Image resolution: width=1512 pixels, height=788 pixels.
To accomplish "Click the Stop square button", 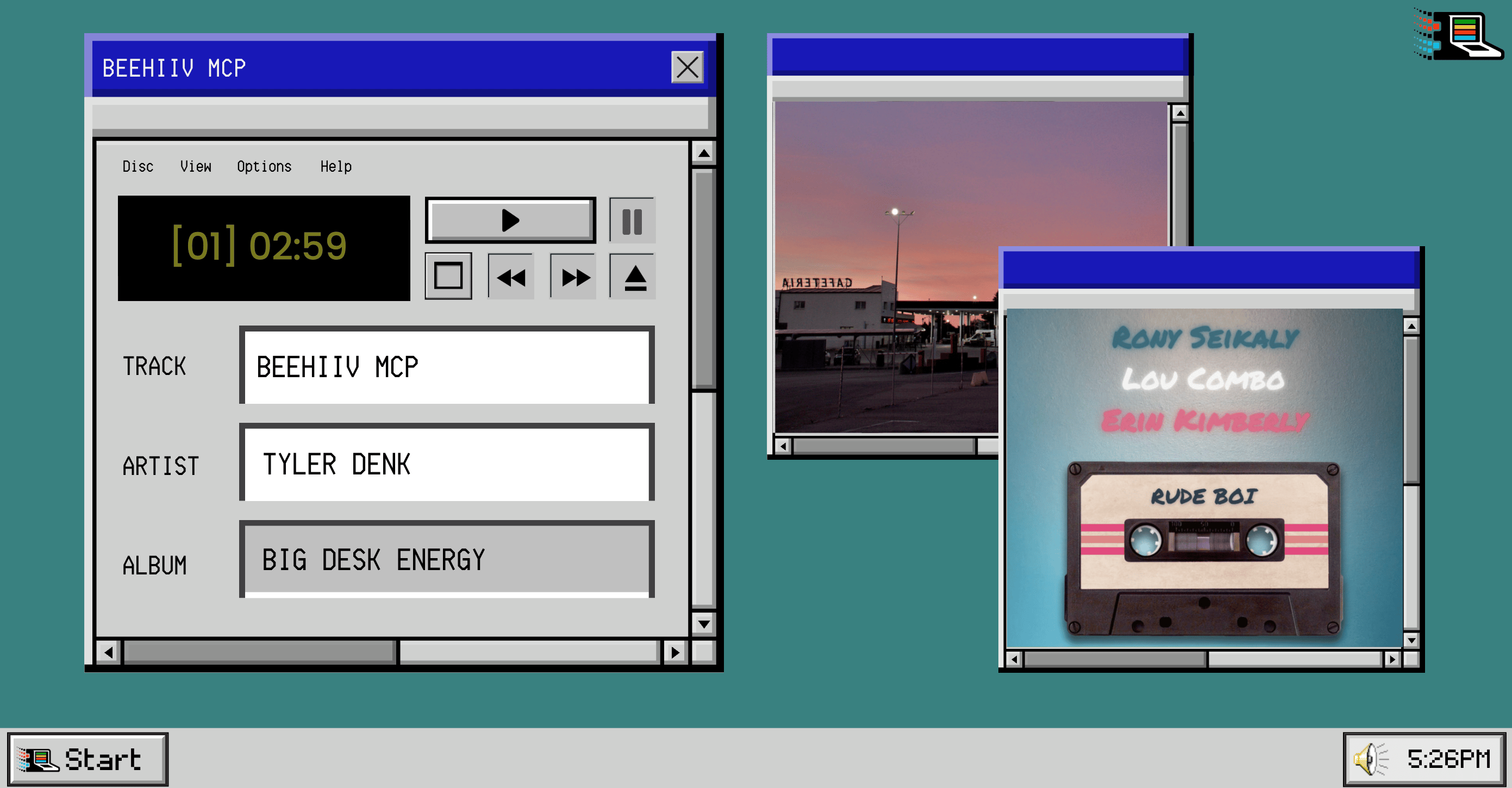I will (448, 277).
